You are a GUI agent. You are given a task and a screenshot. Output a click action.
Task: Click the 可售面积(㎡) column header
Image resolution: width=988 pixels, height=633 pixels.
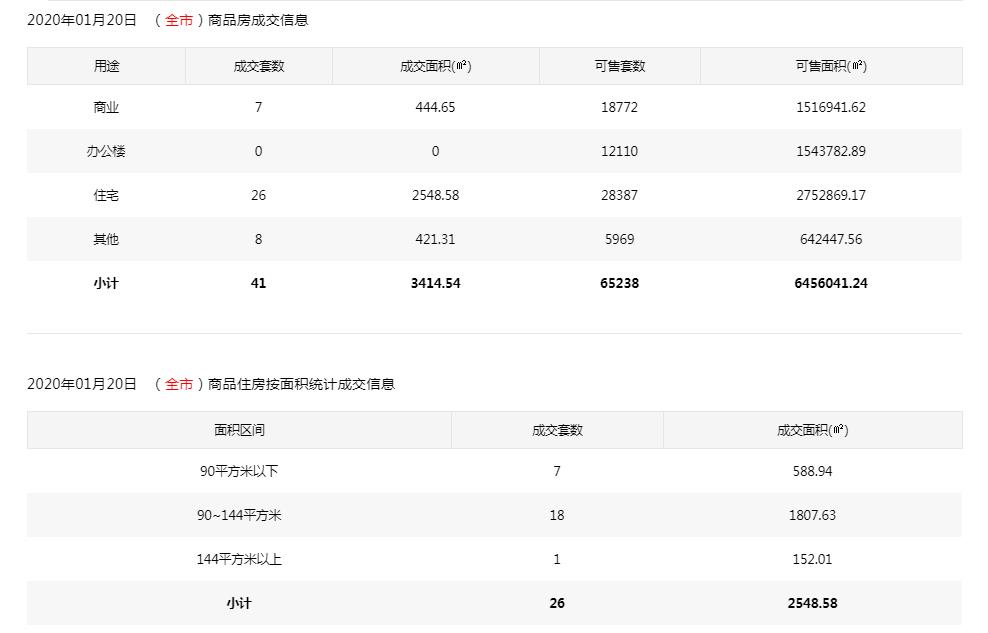[831, 66]
